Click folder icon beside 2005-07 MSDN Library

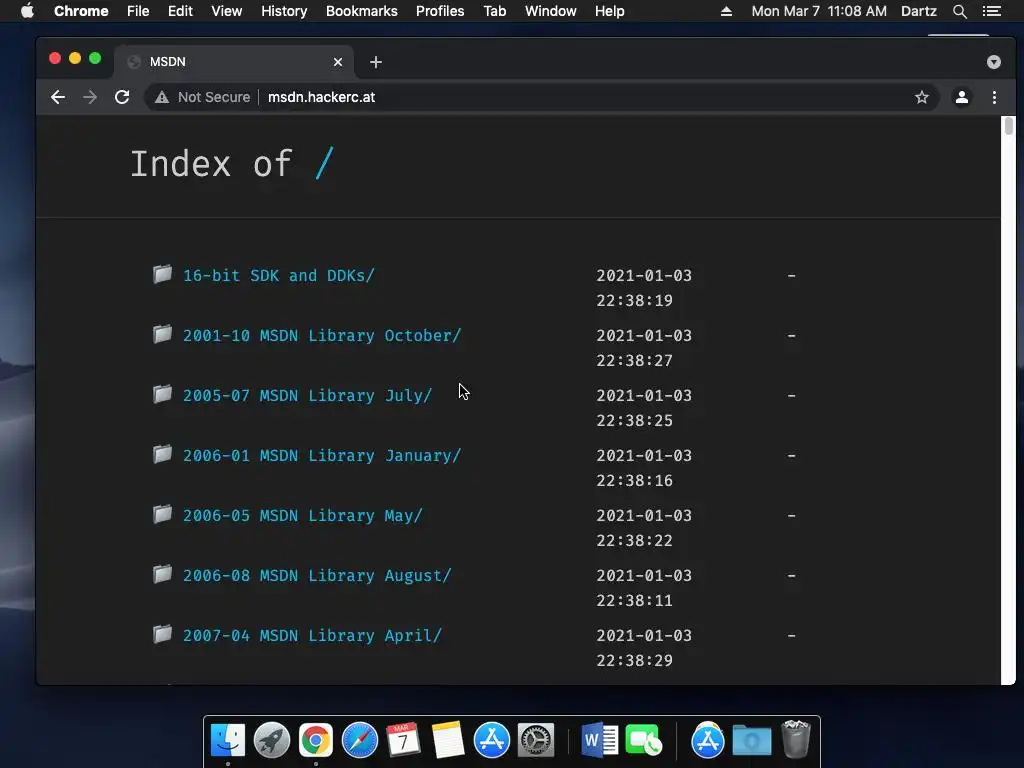click(x=163, y=394)
